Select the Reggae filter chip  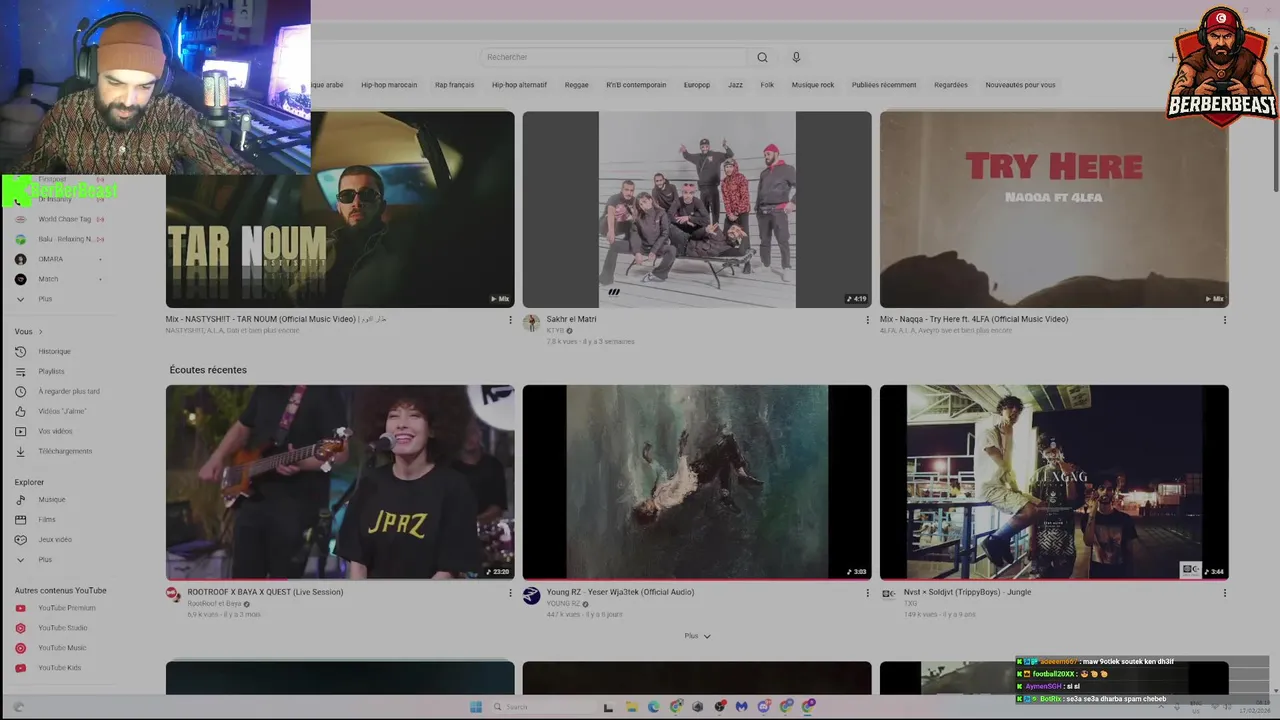(x=576, y=85)
